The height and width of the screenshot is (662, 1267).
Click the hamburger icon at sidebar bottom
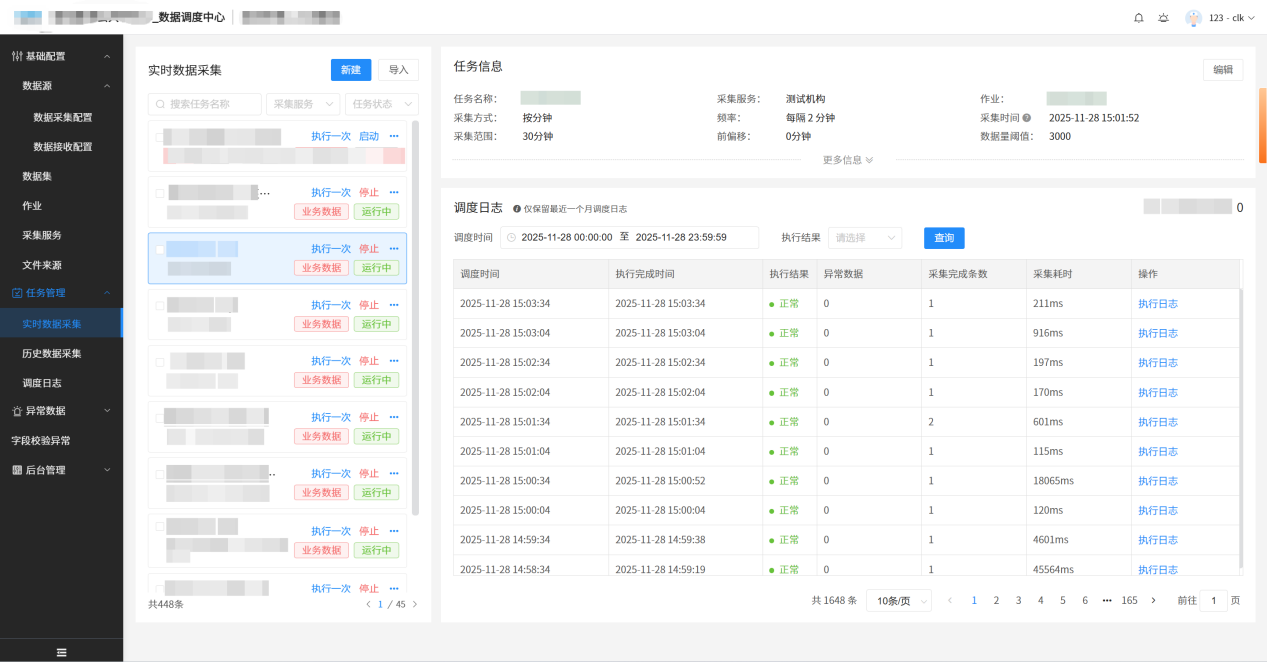click(61, 652)
